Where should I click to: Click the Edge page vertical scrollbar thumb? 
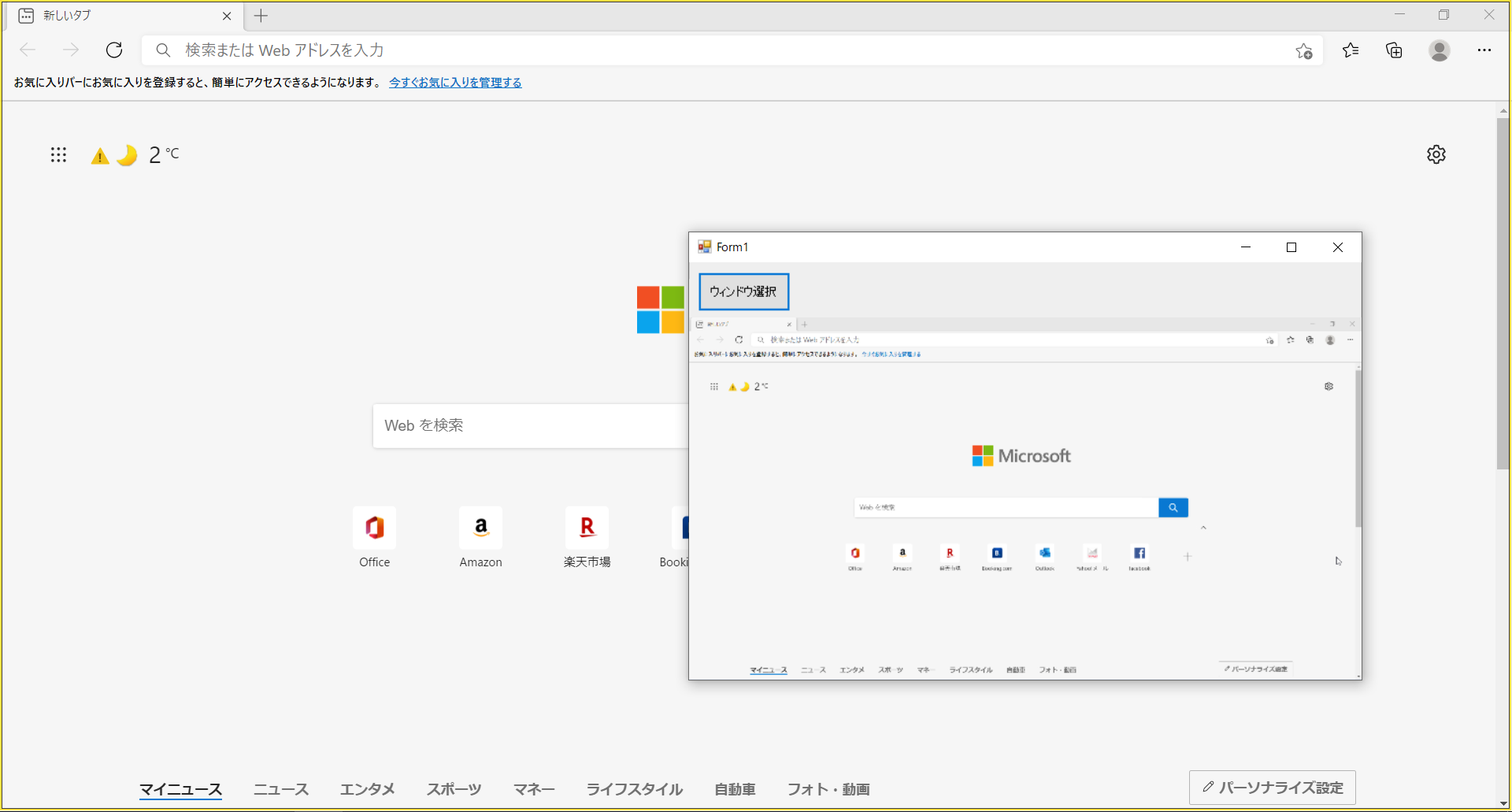click(1503, 293)
